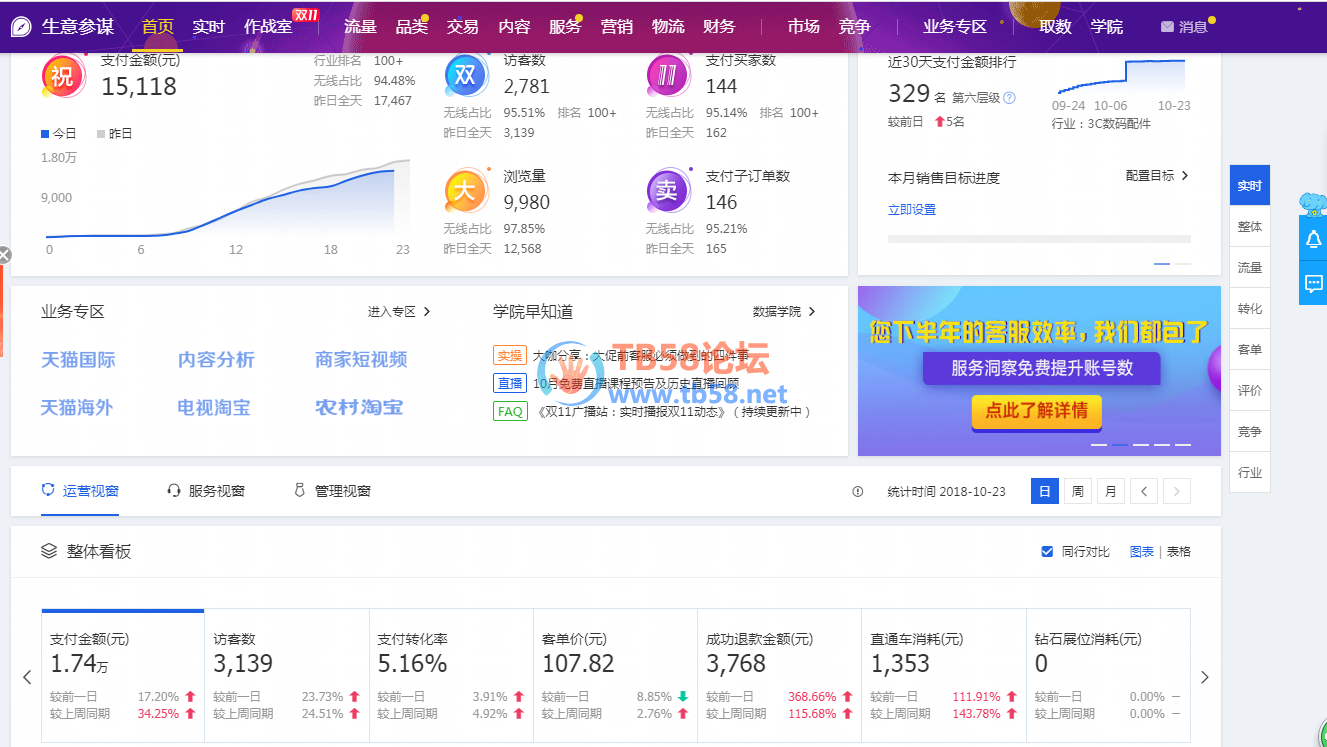Open the chat bubble icon on the right edge

[x=1313, y=284]
